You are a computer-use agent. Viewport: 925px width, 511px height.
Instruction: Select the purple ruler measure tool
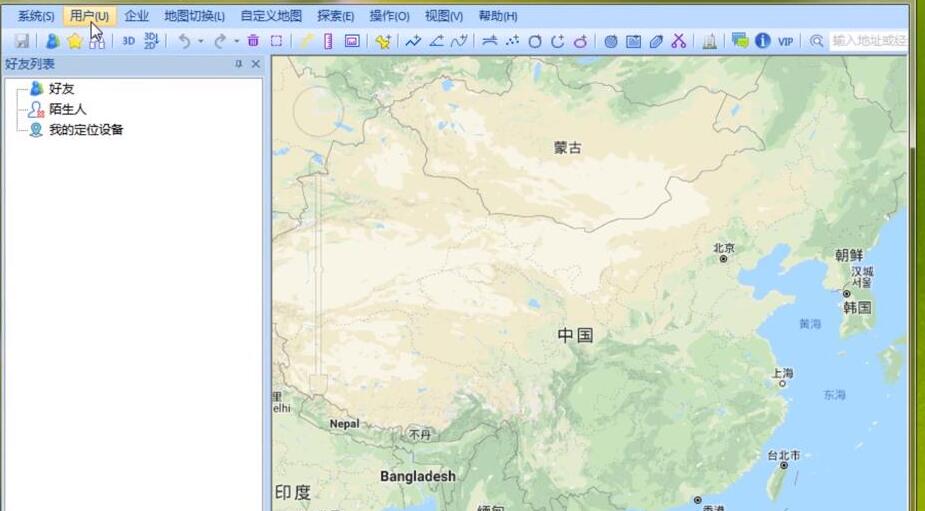328,41
